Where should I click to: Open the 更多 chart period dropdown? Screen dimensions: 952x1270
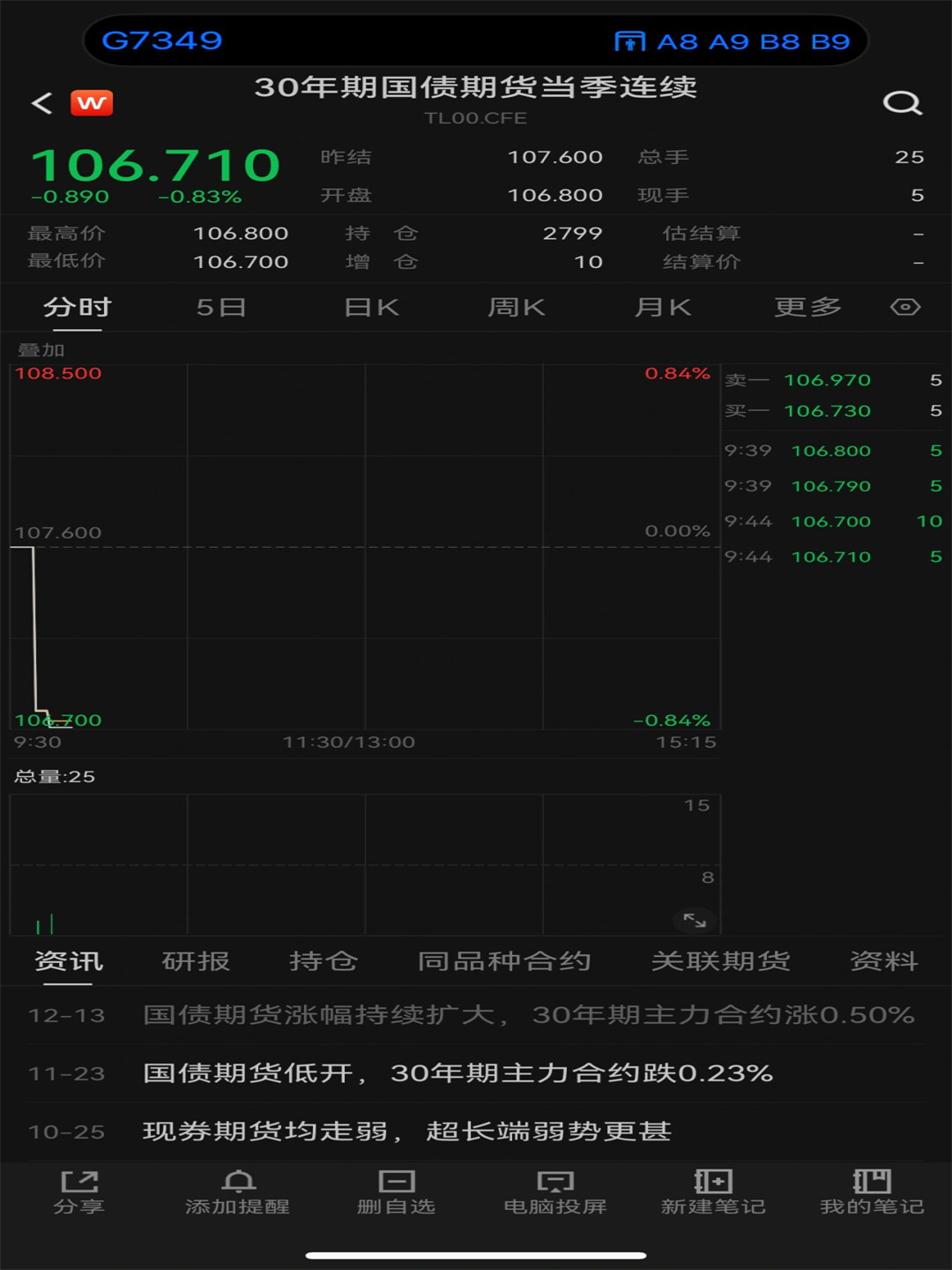[807, 307]
